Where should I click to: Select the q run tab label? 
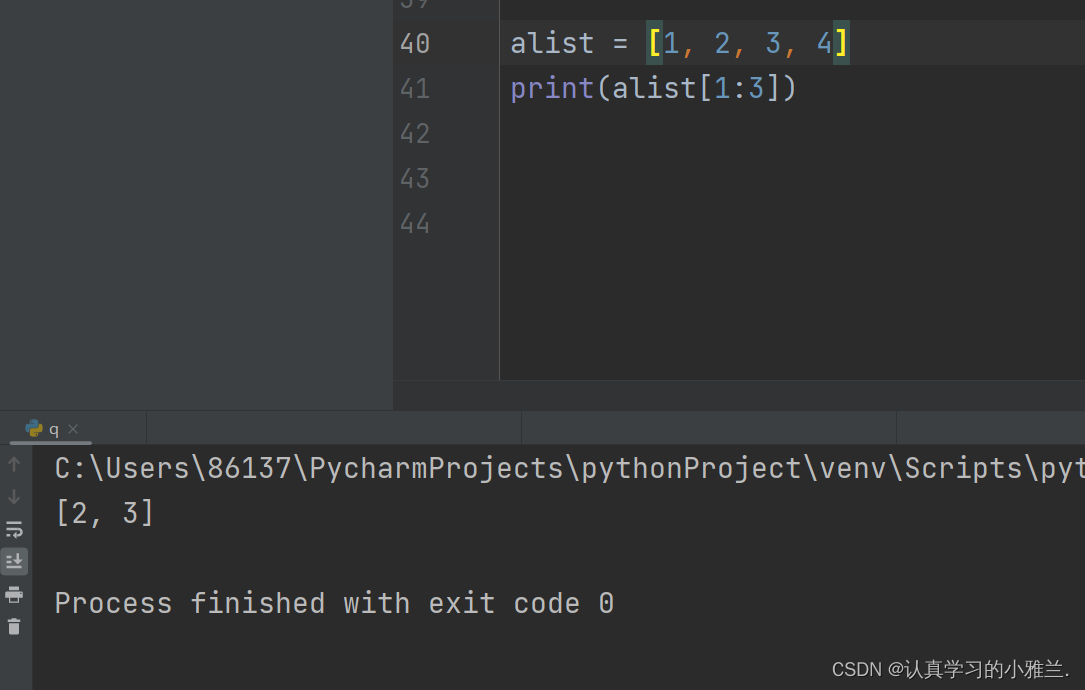[53, 430]
